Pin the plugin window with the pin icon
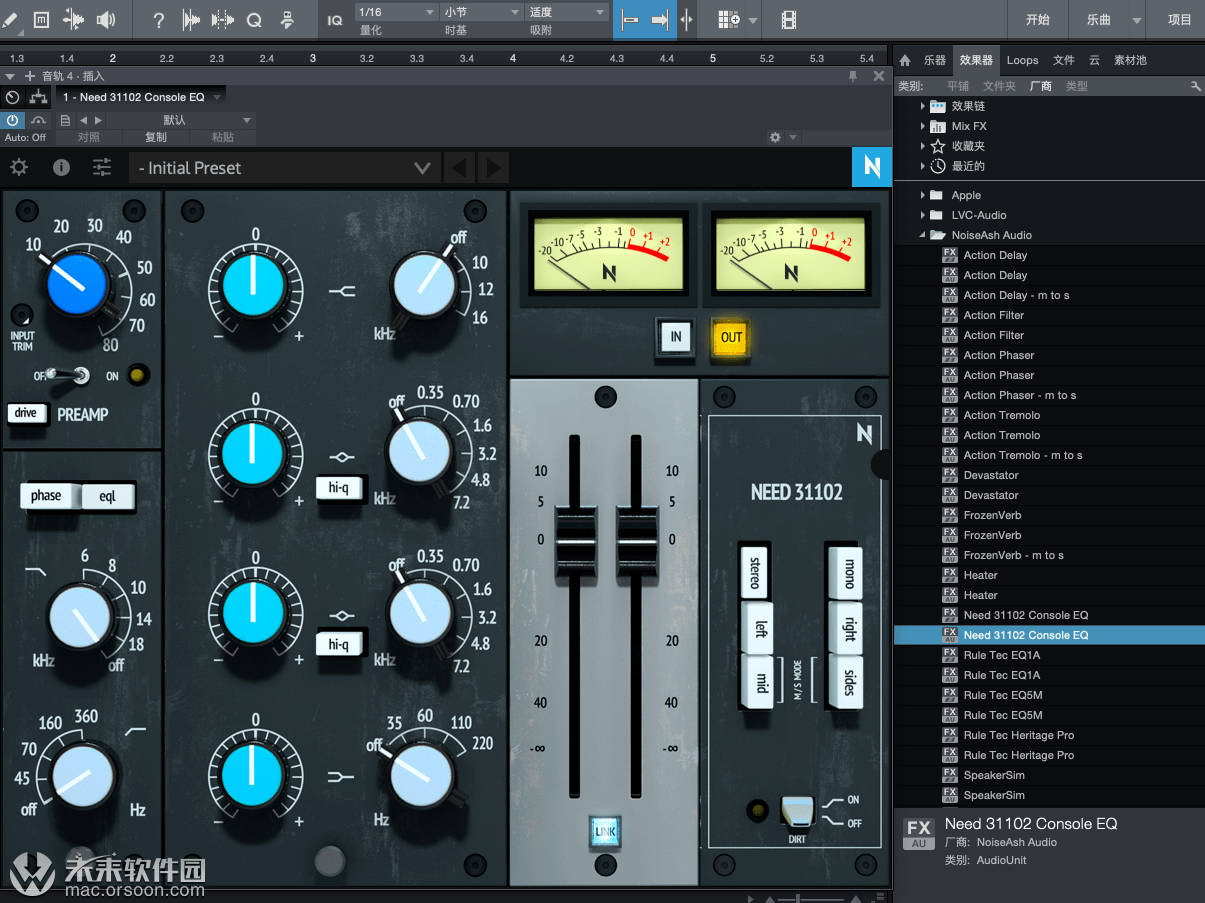The height and width of the screenshot is (903, 1205). pyautogui.click(x=853, y=76)
